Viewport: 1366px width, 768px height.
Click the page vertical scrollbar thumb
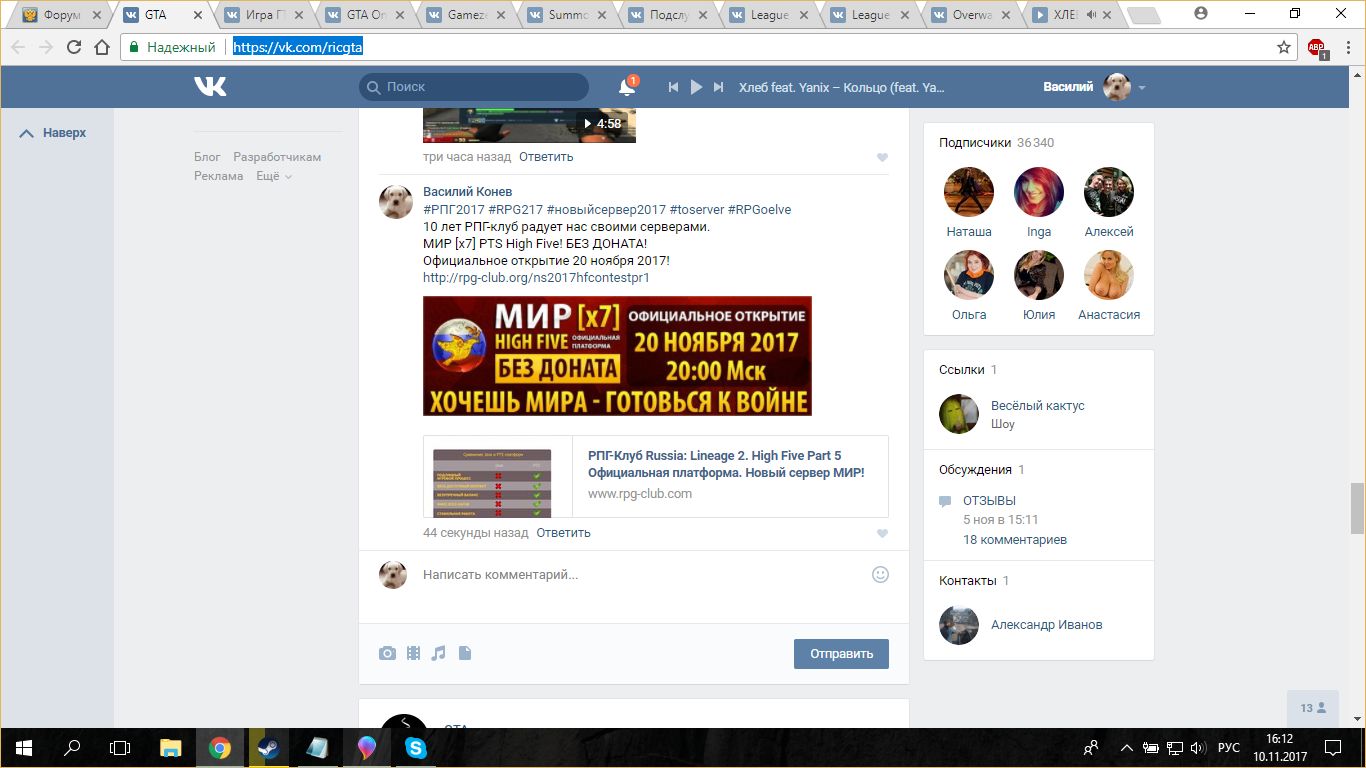pos(1357,508)
